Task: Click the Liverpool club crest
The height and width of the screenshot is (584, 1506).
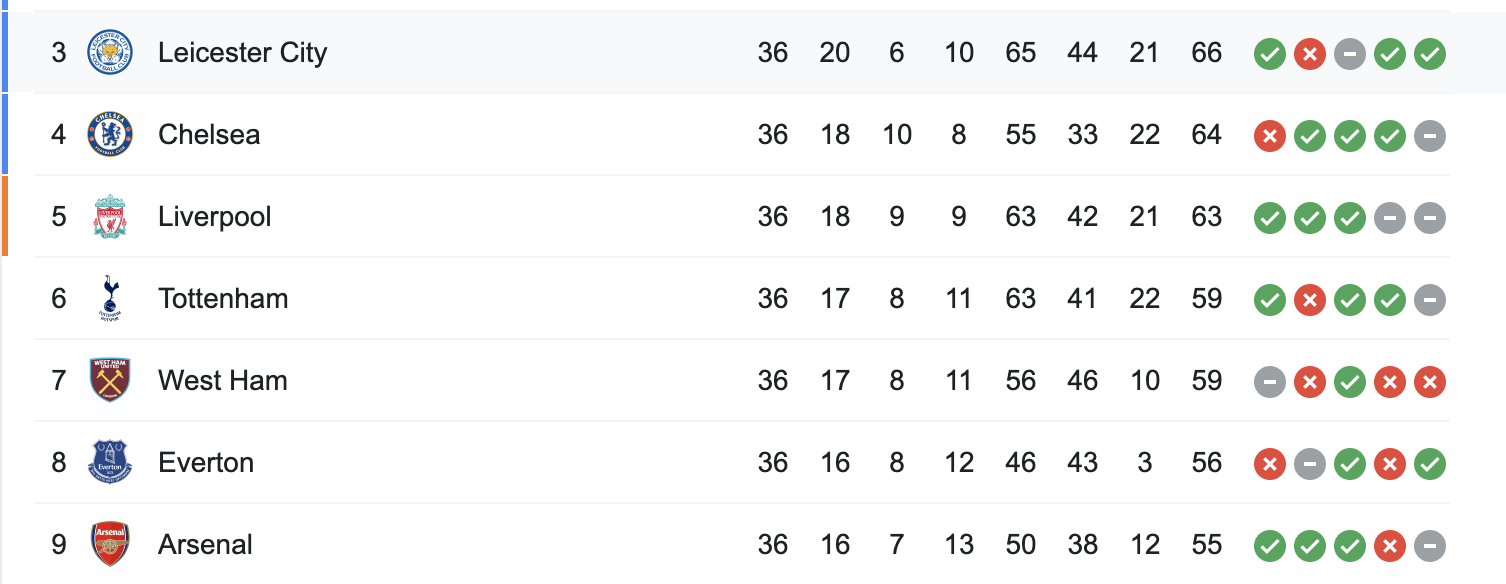Action: click(x=110, y=216)
